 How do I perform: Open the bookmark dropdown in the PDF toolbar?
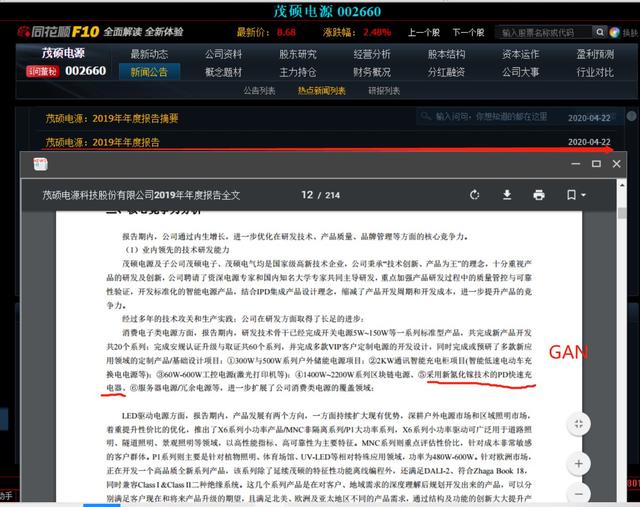[x=576, y=195]
